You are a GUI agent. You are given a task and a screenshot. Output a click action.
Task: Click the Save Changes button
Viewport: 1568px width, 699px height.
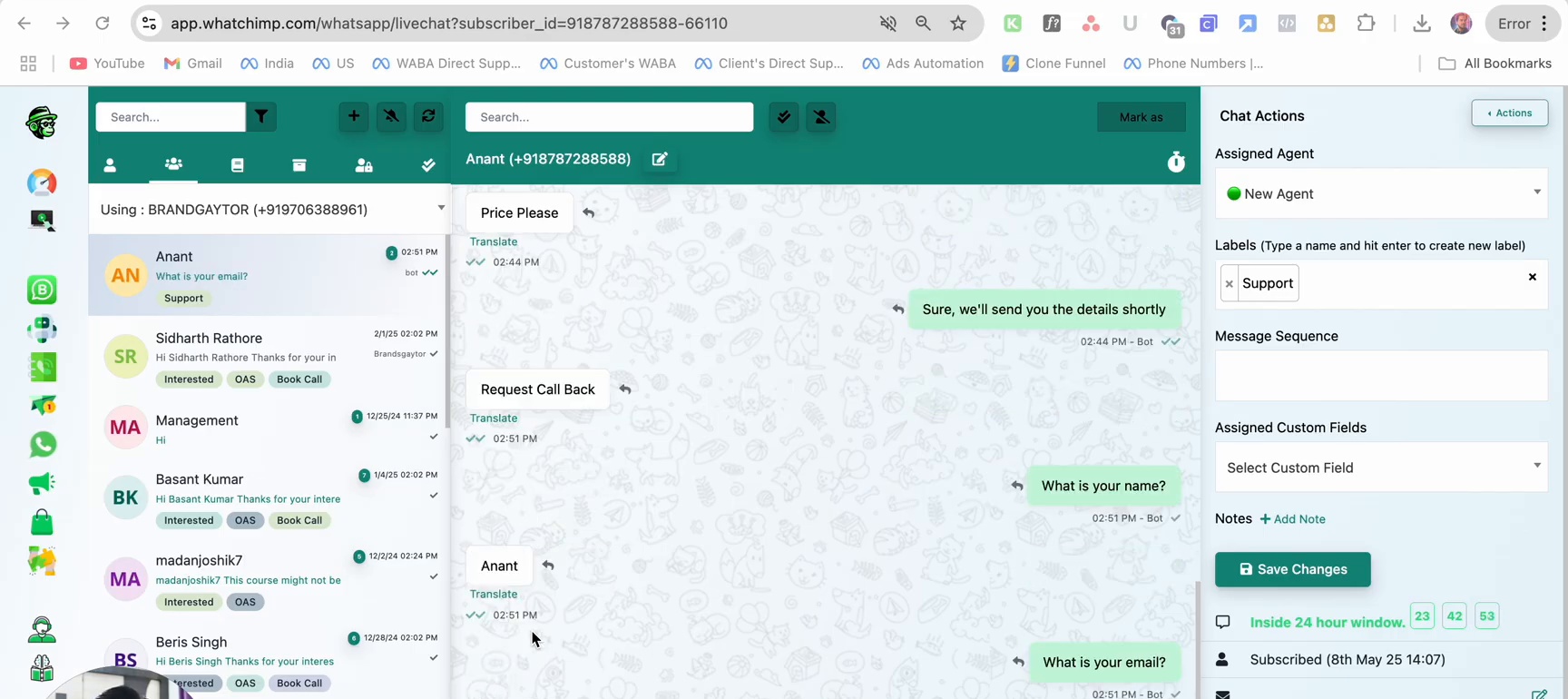coord(1292,569)
